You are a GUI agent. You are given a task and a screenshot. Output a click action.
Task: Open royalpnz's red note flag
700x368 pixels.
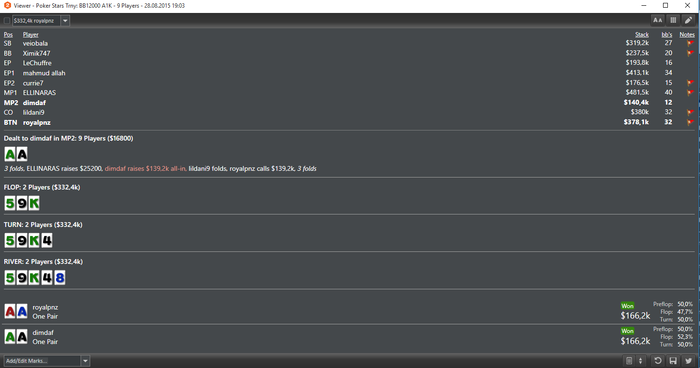tap(690, 122)
